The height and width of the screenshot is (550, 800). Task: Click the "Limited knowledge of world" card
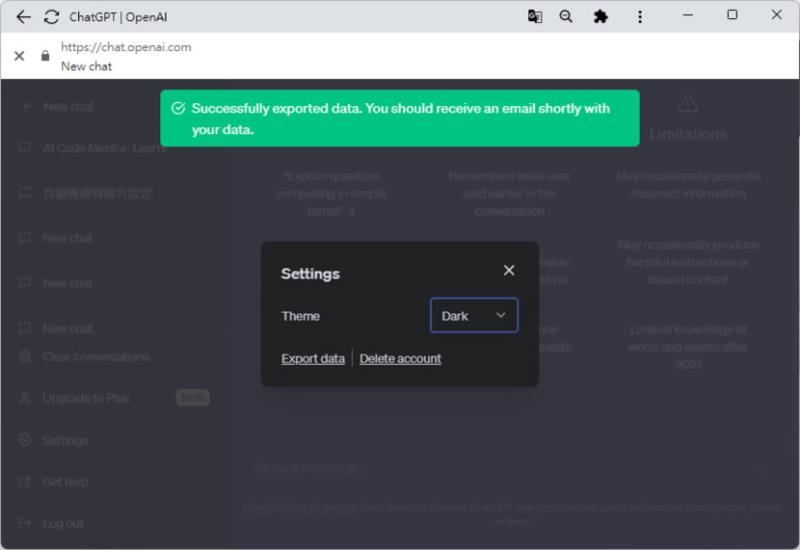coord(688,346)
